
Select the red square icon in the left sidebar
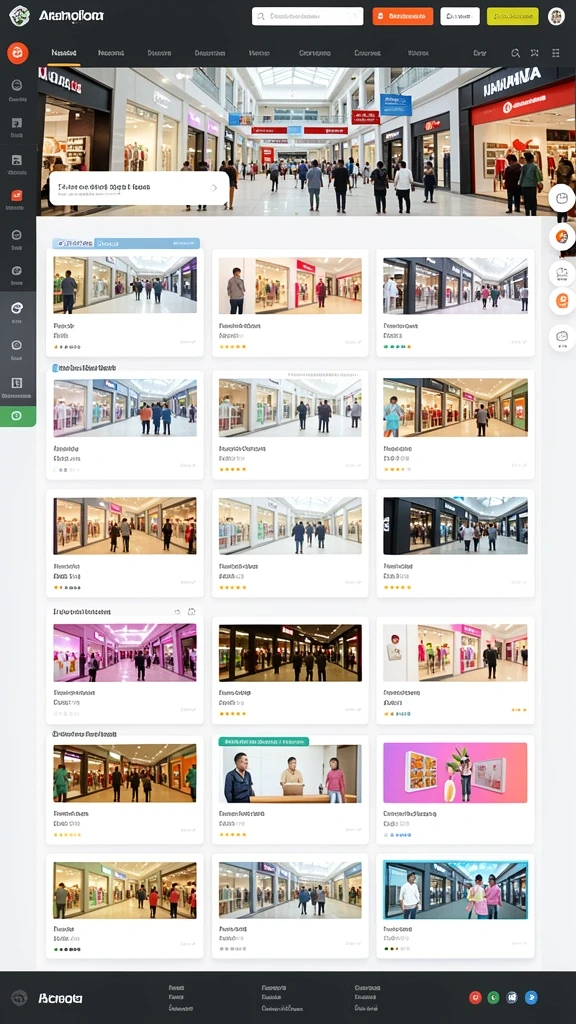(17, 195)
